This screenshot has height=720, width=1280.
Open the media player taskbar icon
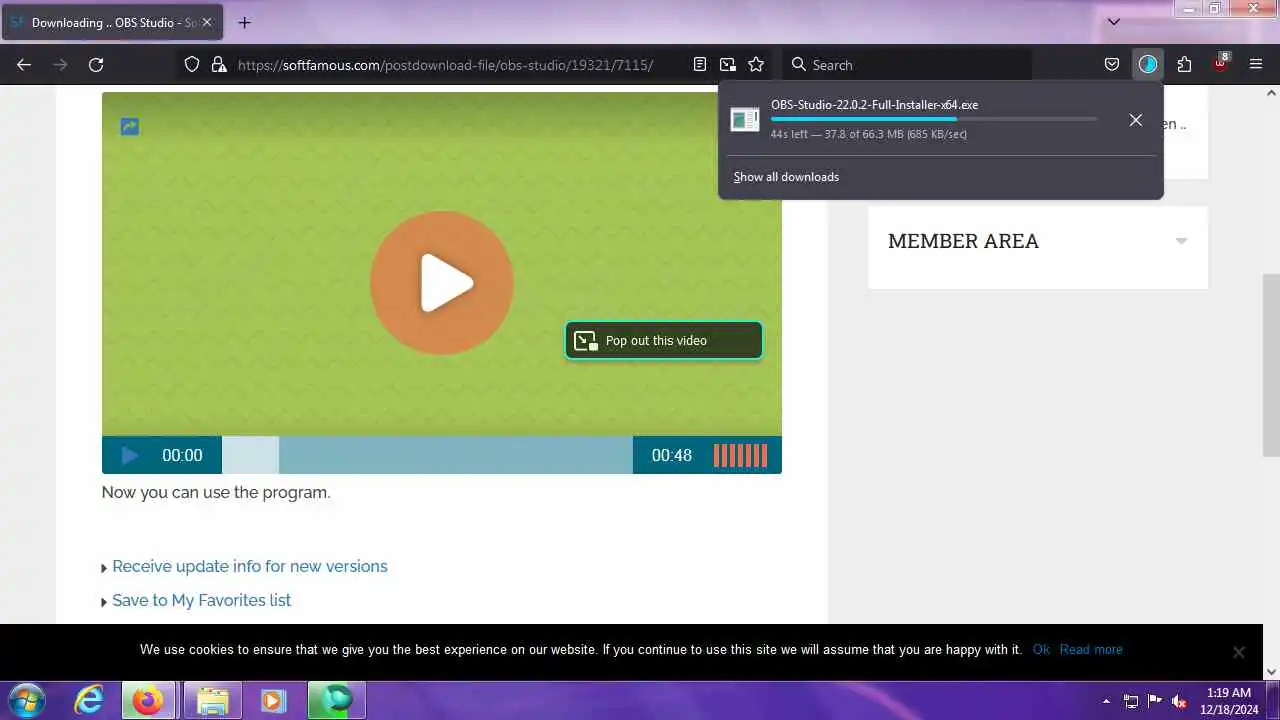pyautogui.click(x=273, y=700)
